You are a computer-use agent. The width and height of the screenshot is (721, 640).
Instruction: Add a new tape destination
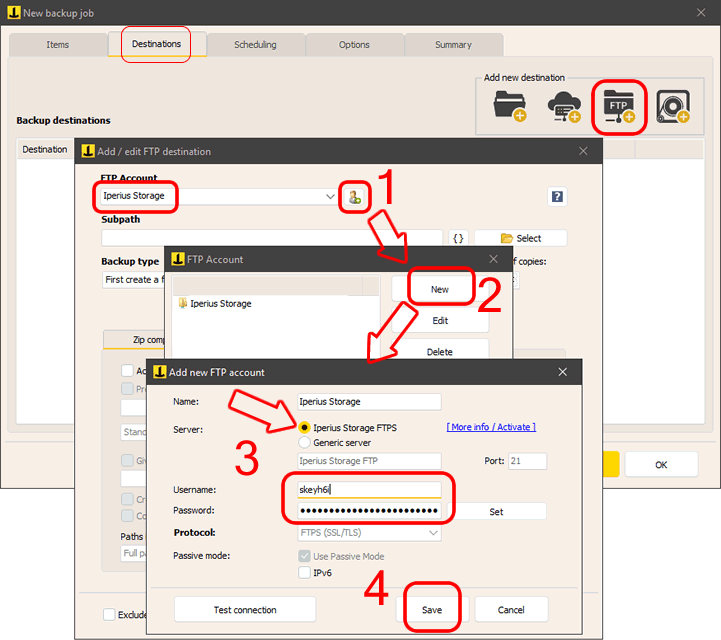pos(673,106)
